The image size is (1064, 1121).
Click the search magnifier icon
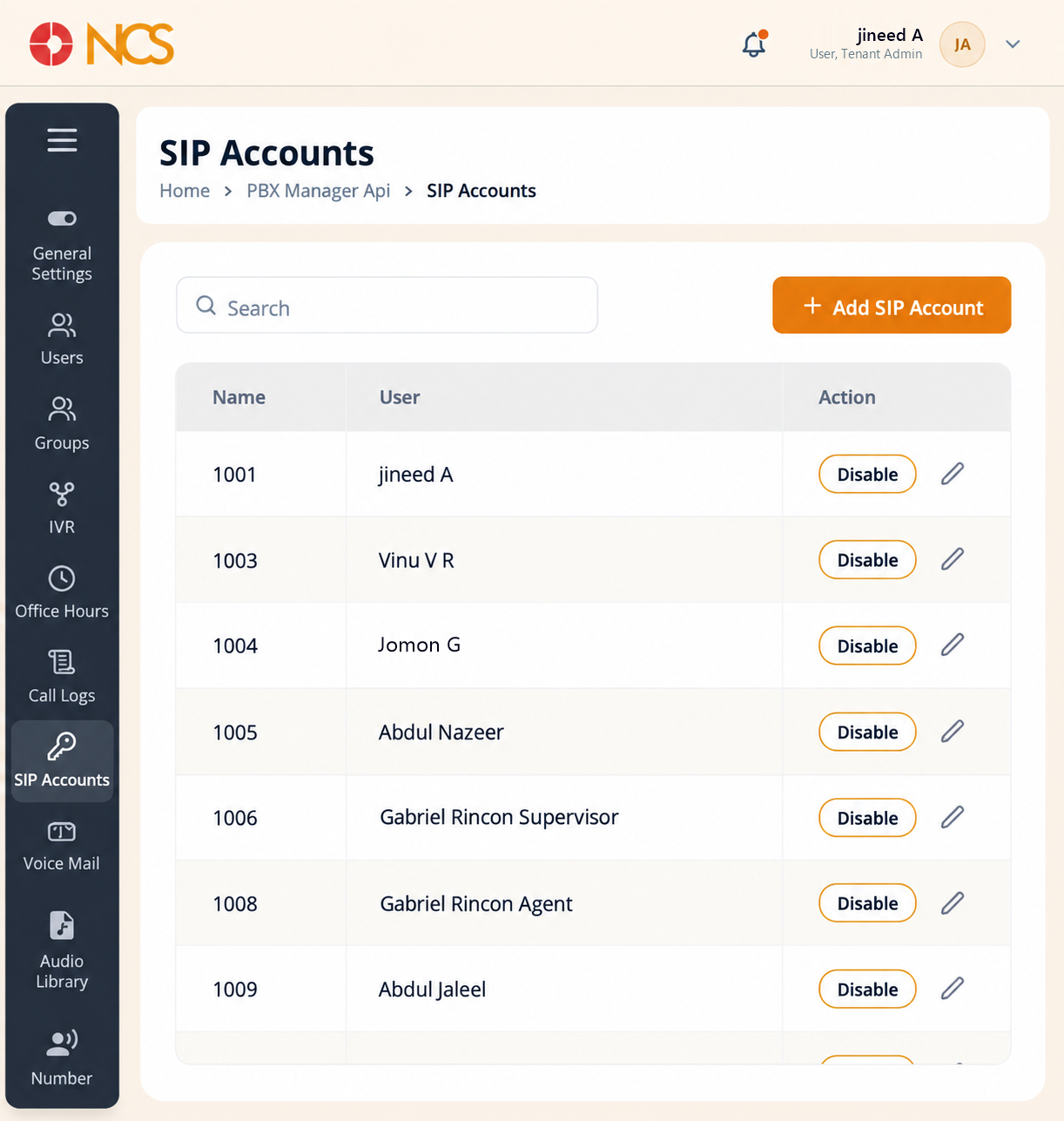pyautogui.click(x=206, y=305)
